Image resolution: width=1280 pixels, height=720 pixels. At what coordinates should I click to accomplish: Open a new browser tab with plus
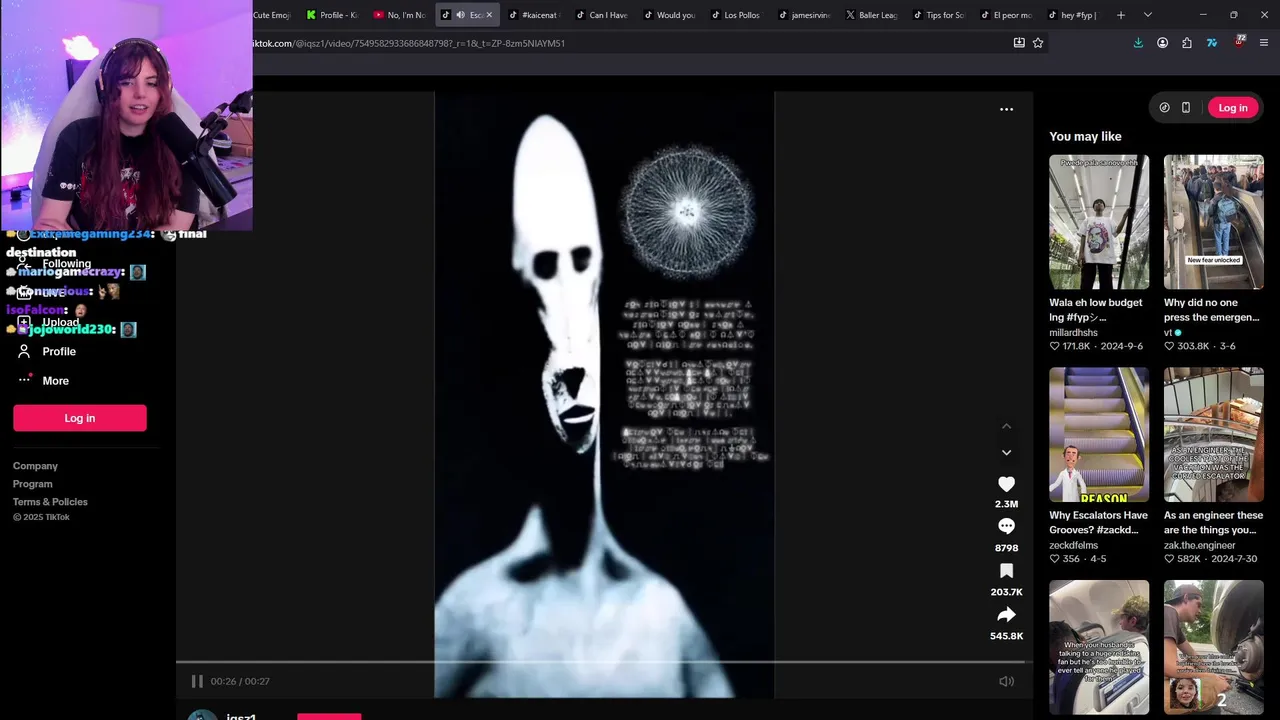(x=1121, y=15)
